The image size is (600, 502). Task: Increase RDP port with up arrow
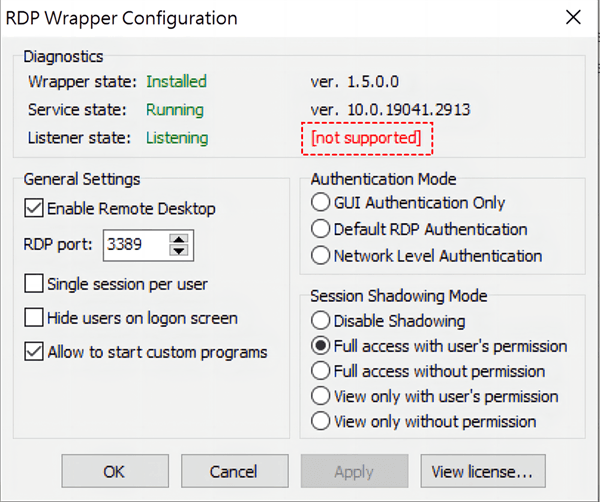(179, 239)
